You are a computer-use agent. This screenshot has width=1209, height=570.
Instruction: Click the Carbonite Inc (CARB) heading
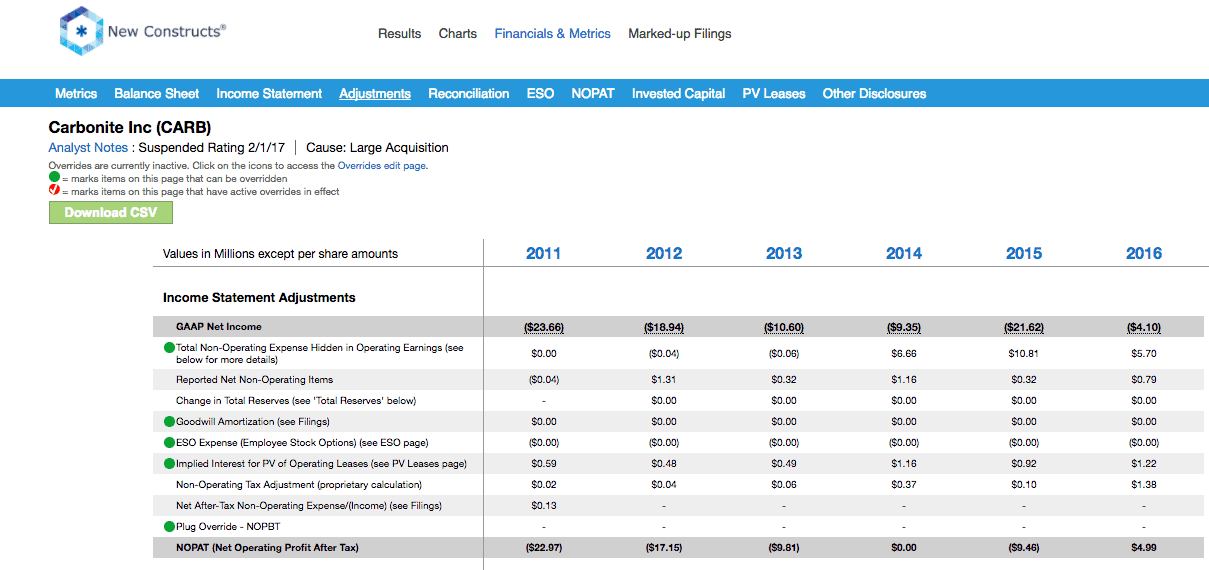tap(130, 128)
